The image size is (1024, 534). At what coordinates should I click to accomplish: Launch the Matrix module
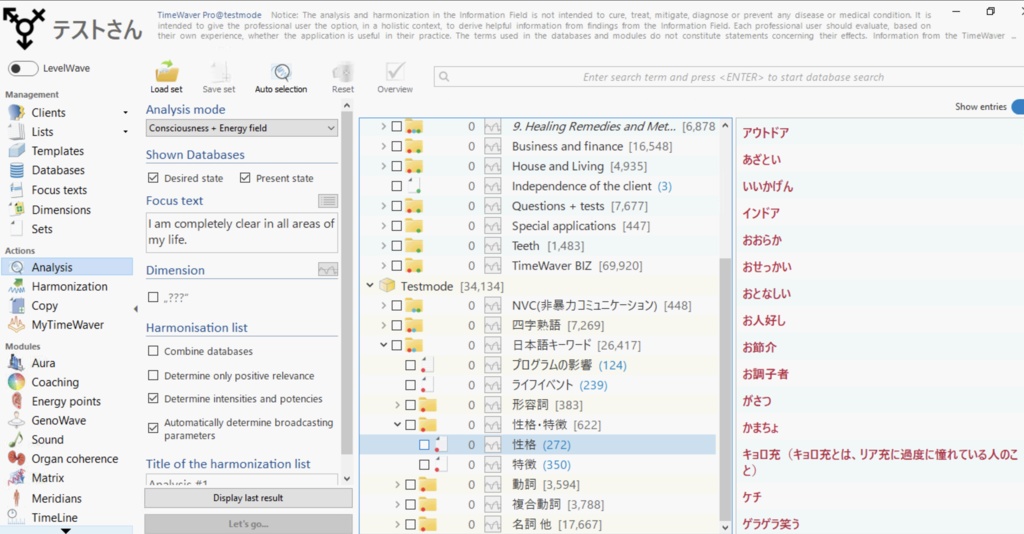point(48,478)
